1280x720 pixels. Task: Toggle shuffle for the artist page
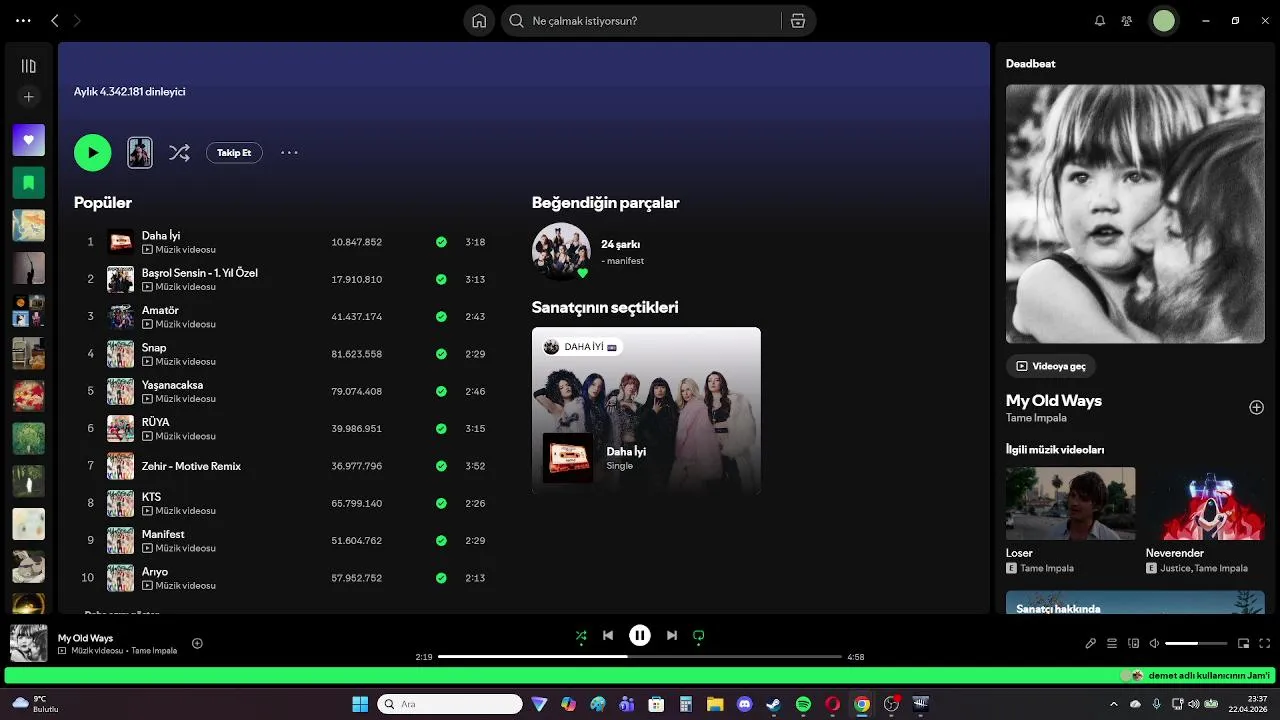coord(179,153)
